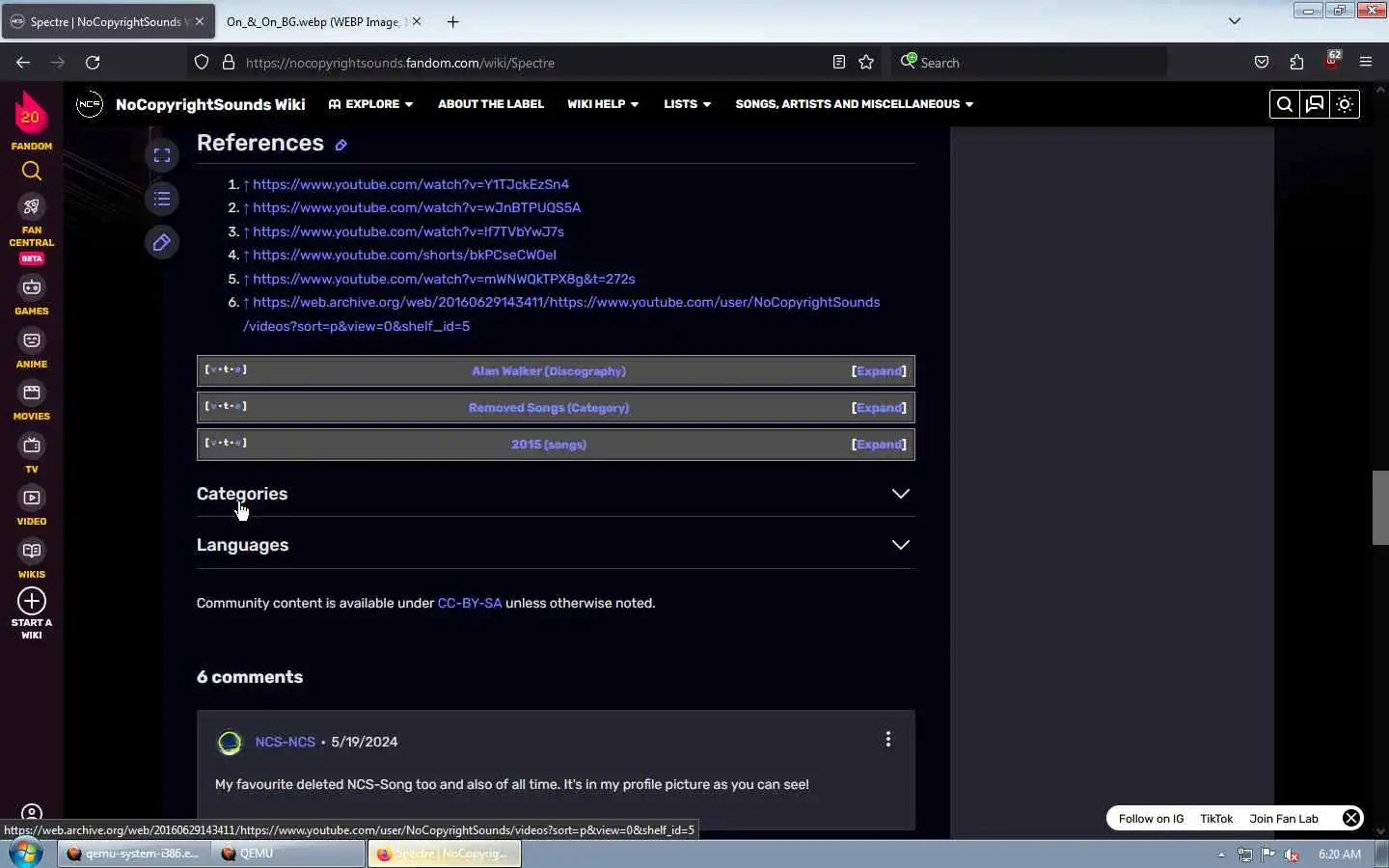Open table of contents list icon
Screen dimensions: 1389x868
pos(162,199)
